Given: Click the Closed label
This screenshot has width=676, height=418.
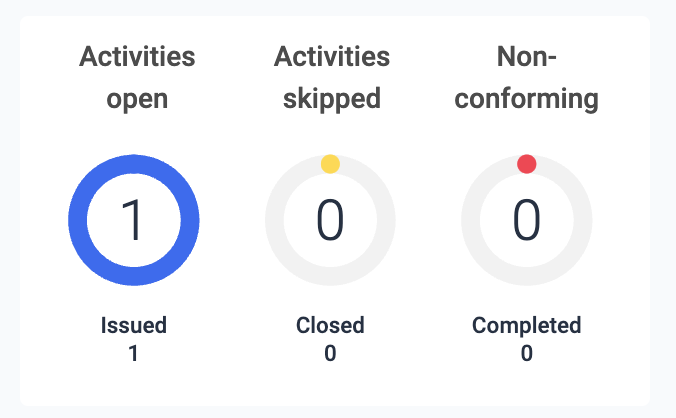Looking at the screenshot, I should 330,325.
